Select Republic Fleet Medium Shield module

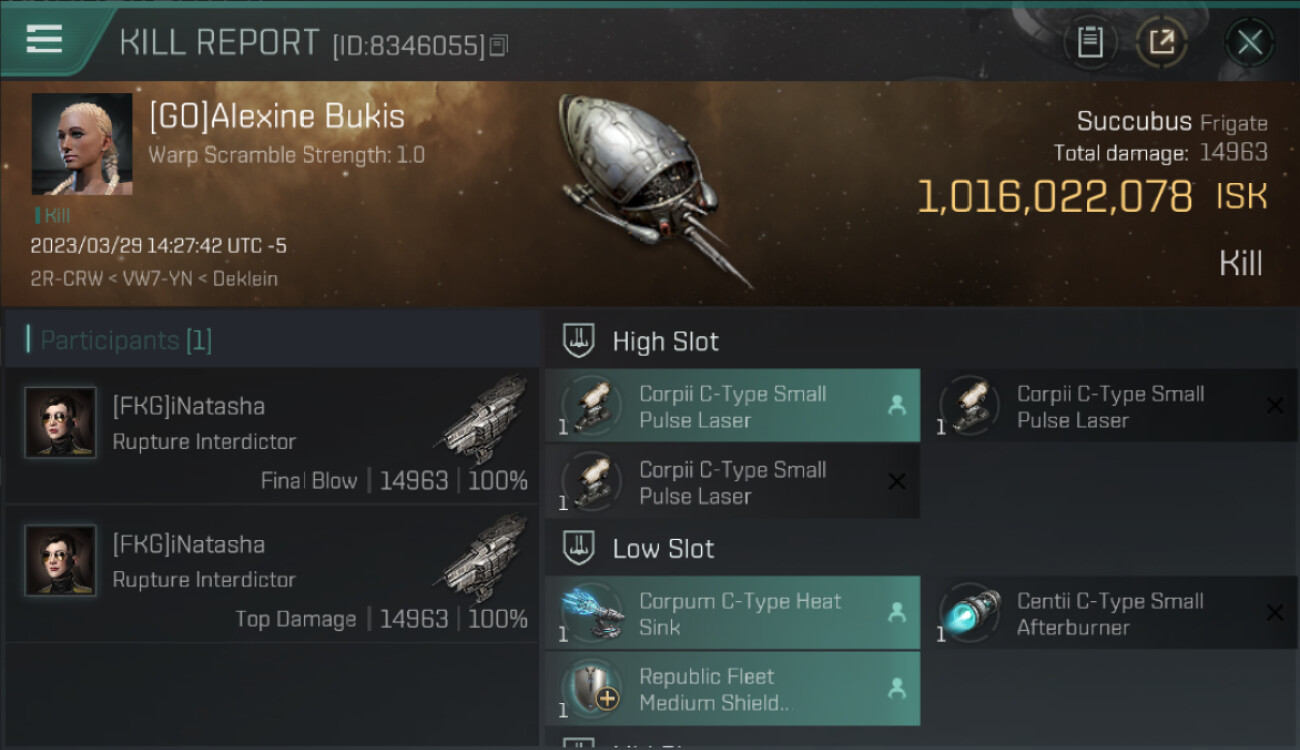click(x=732, y=689)
